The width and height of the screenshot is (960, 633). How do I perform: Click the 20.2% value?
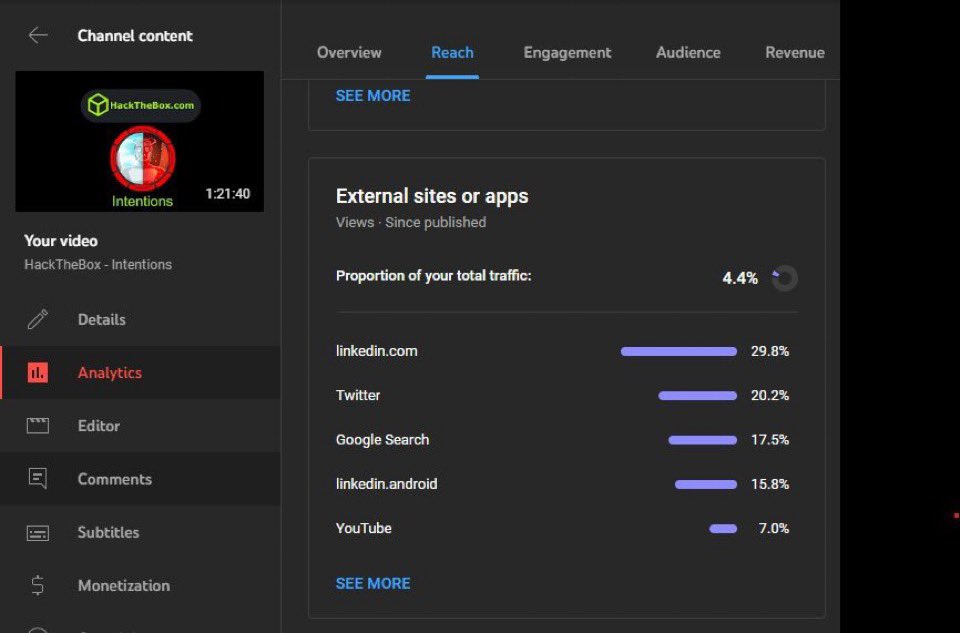[x=770, y=395]
